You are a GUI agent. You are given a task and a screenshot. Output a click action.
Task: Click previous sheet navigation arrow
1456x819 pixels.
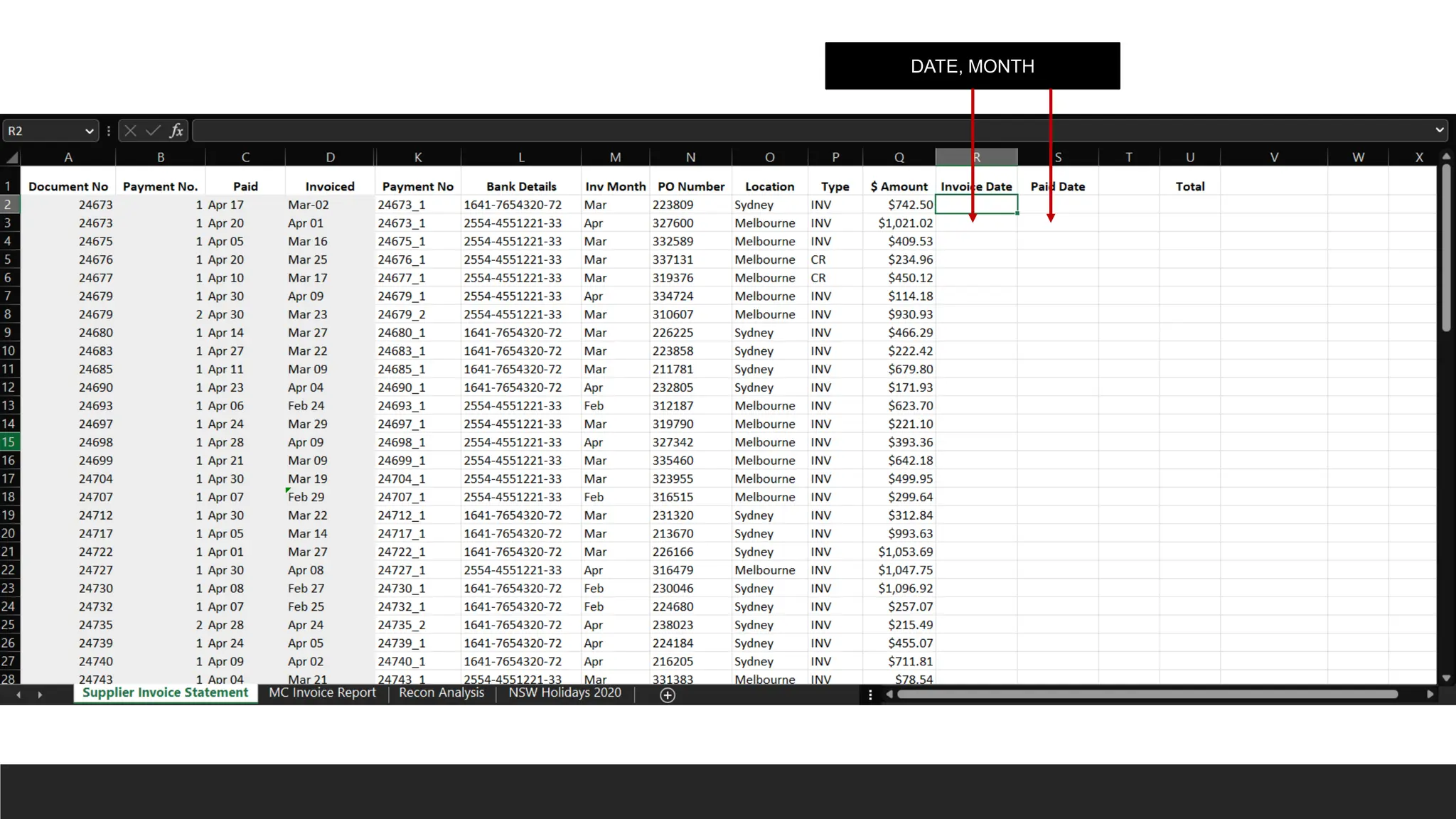tap(18, 695)
